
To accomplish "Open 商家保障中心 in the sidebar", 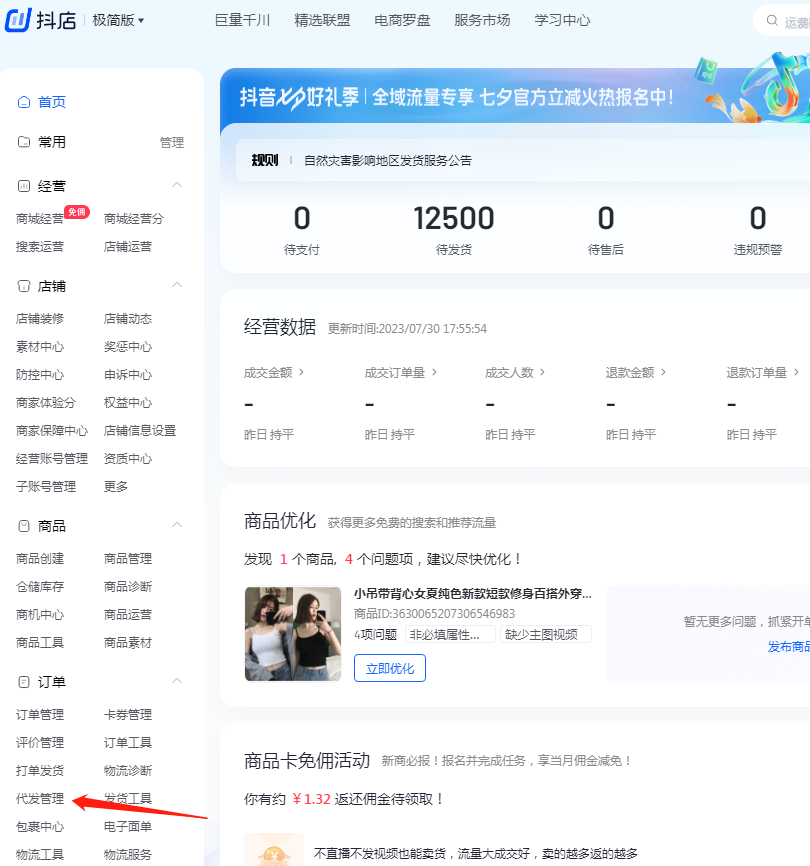I will [x=52, y=431].
